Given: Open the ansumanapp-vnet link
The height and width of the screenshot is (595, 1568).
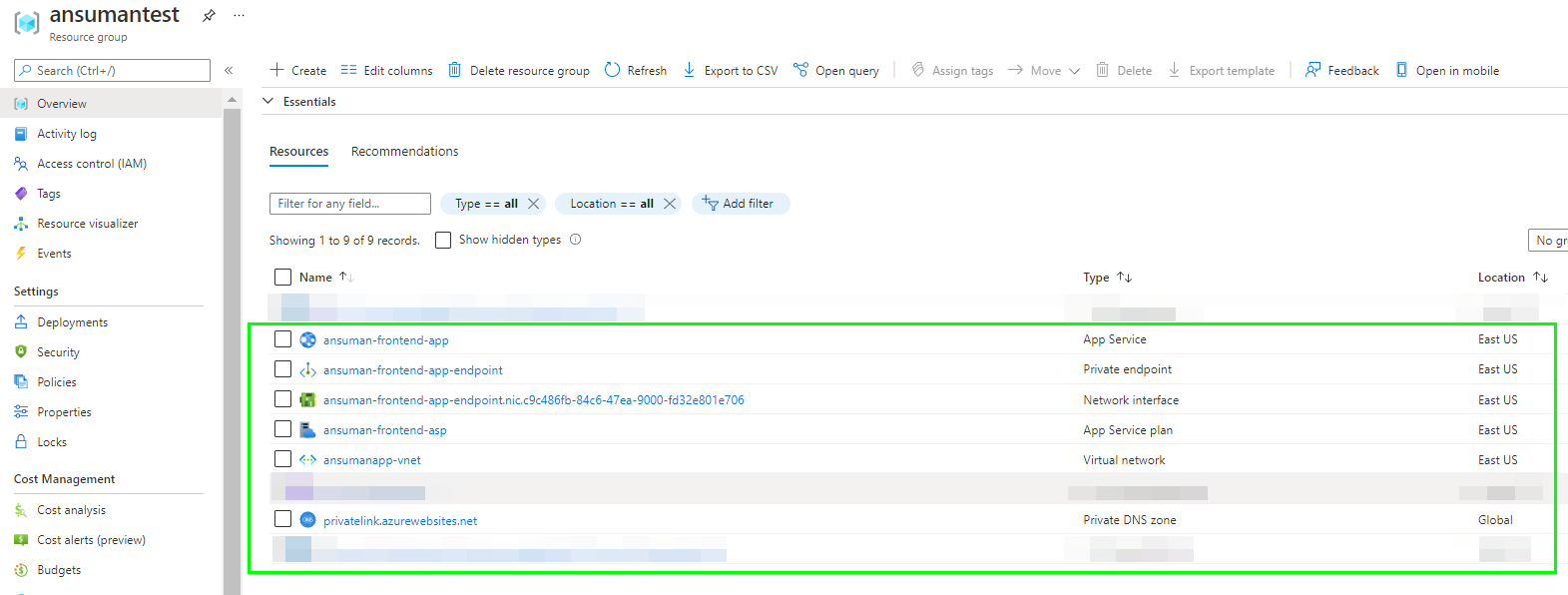Looking at the screenshot, I should [371, 460].
